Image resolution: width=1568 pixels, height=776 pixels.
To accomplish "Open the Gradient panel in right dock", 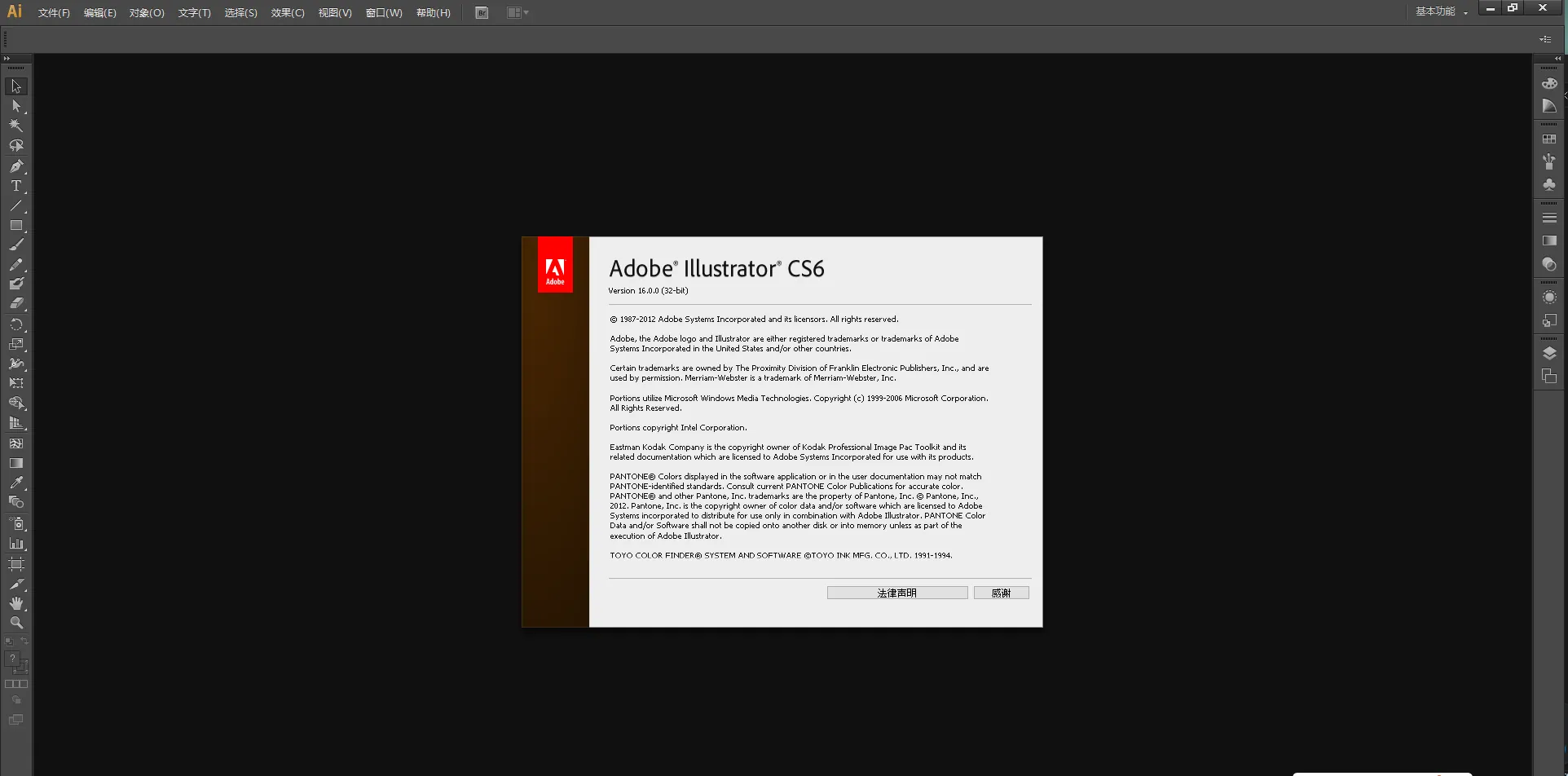I will [x=1549, y=241].
